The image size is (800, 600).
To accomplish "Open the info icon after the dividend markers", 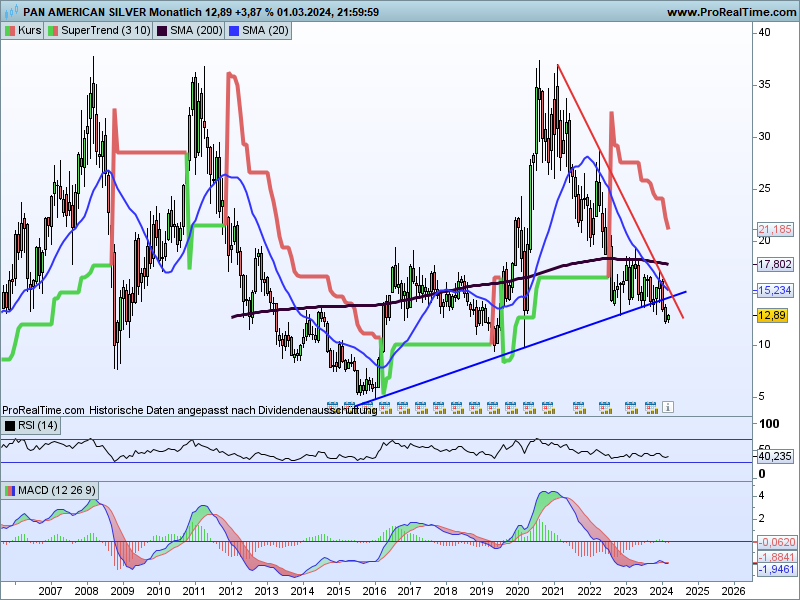I will tap(668, 407).
